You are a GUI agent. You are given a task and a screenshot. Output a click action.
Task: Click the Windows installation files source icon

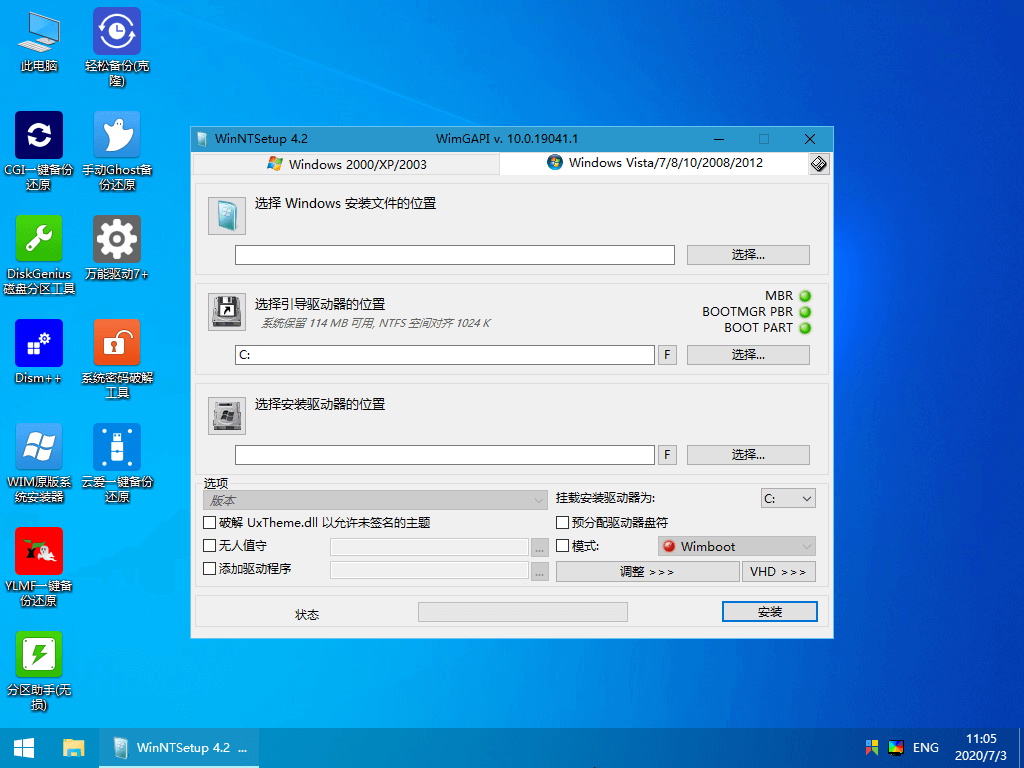point(226,215)
